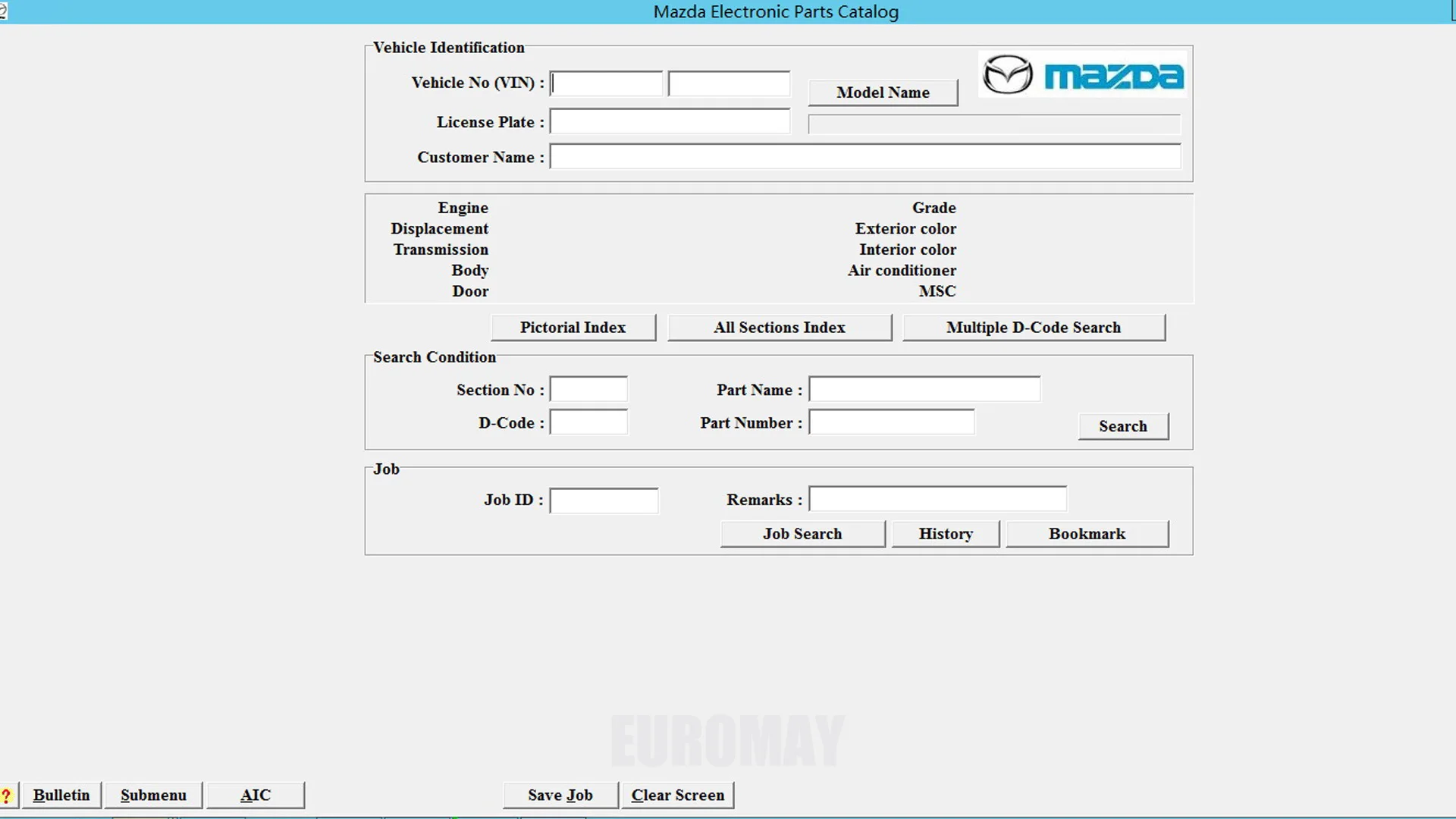Image resolution: width=1456 pixels, height=819 pixels.
Task: Click the 'Job ID :' label
Action: click(514, 500)
